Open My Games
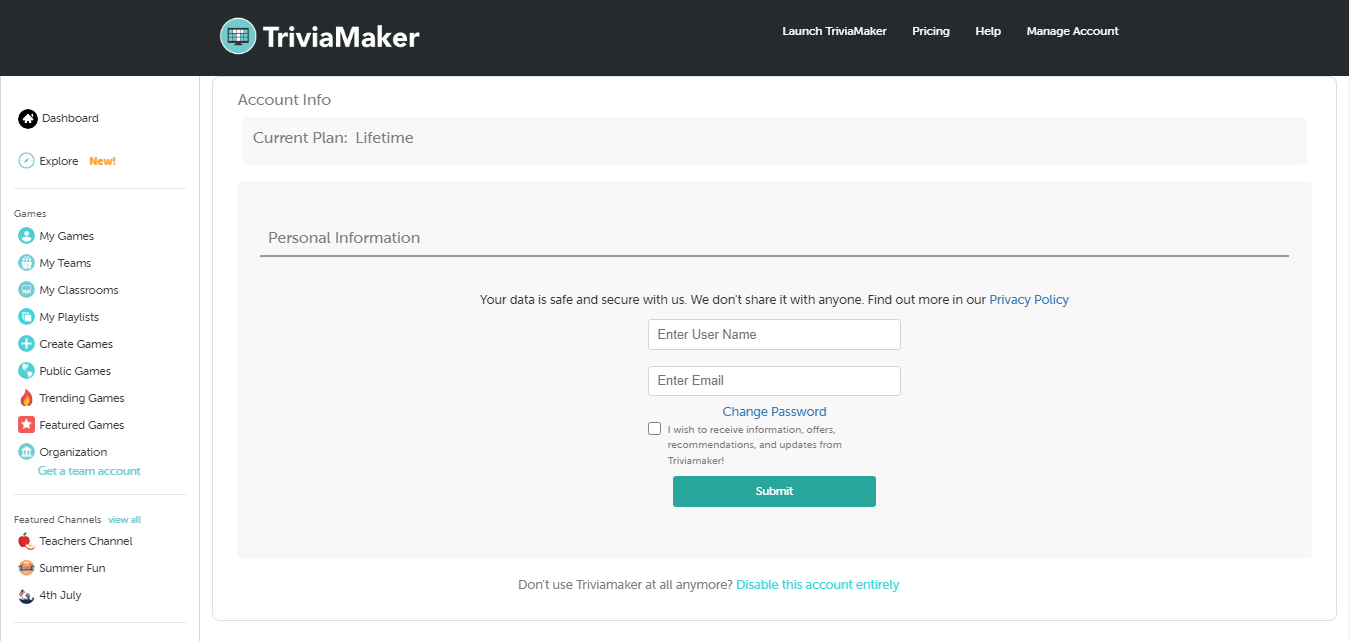The image size is (1350, 641). click(65, 235)
